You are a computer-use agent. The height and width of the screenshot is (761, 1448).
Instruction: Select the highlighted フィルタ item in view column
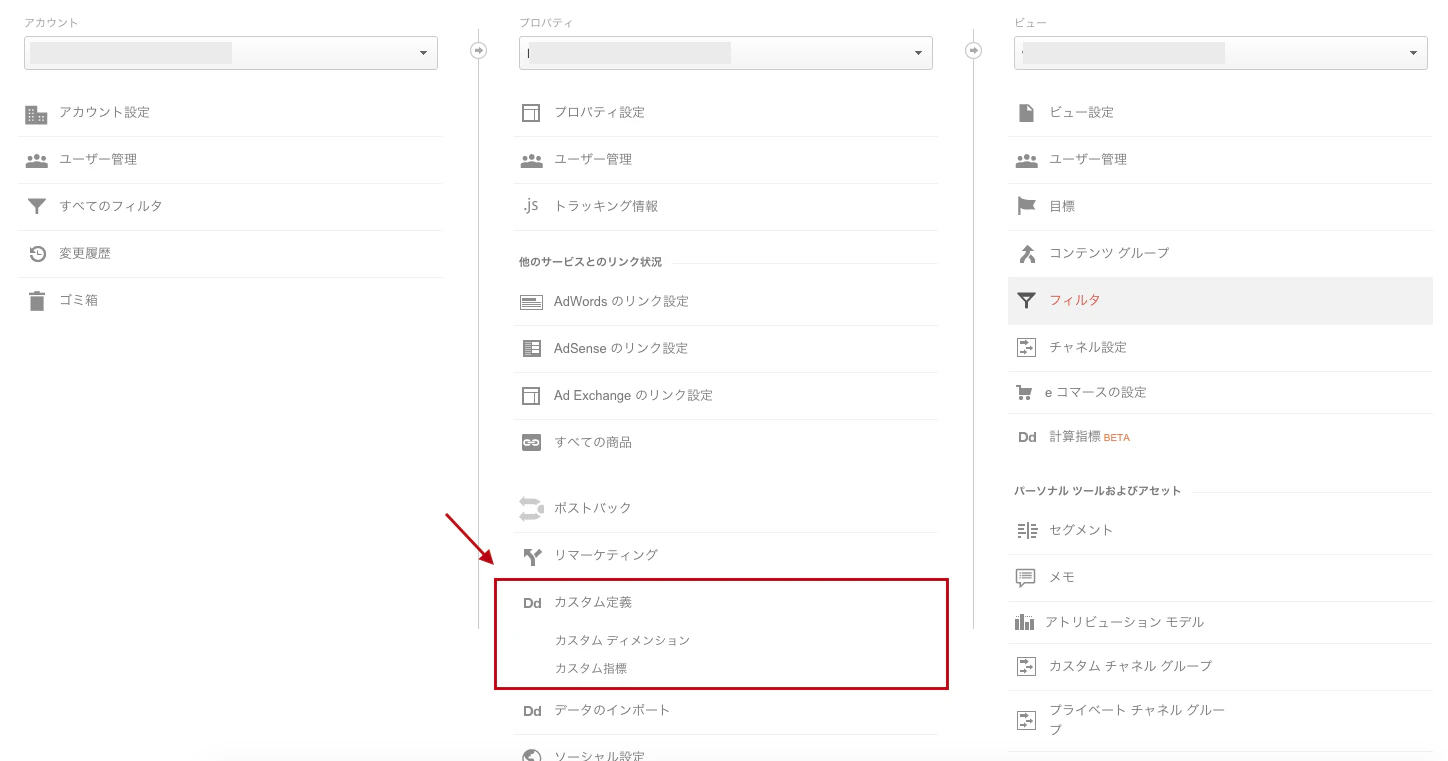pos(1220,300)
